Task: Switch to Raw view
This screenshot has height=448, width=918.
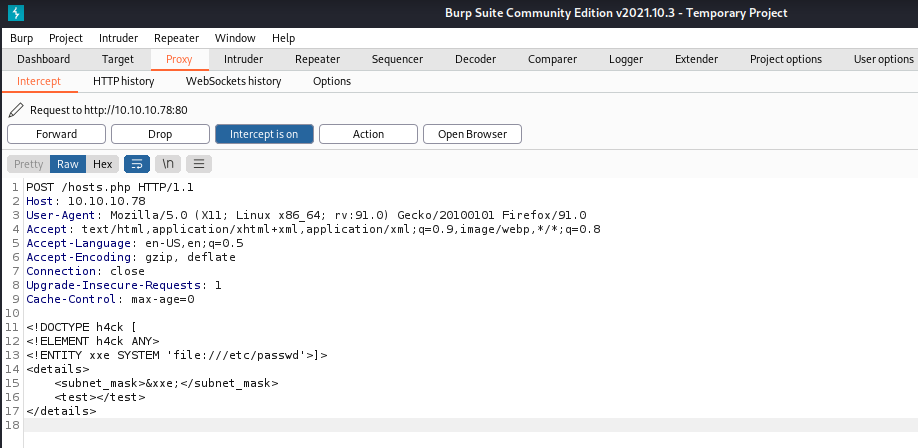Action: pos(68,164)
